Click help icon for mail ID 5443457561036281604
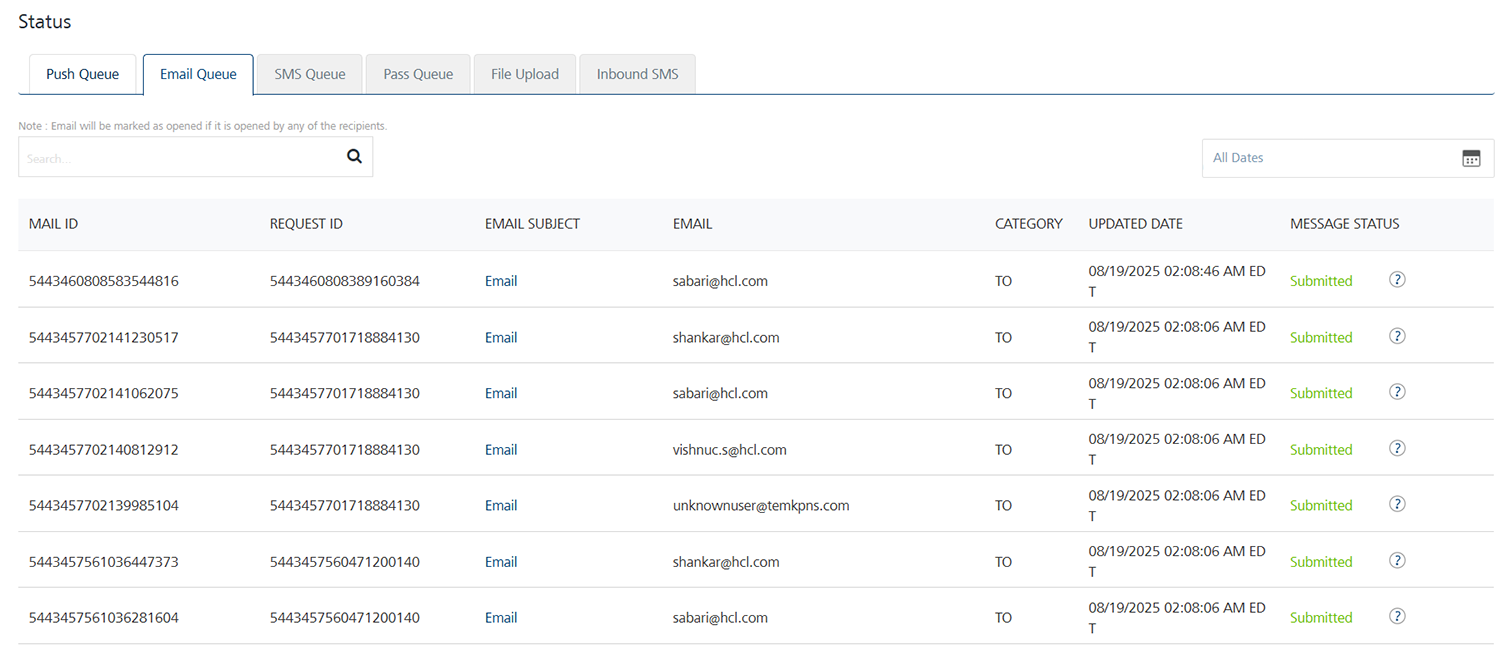1503x650 pixels. 1397,616
